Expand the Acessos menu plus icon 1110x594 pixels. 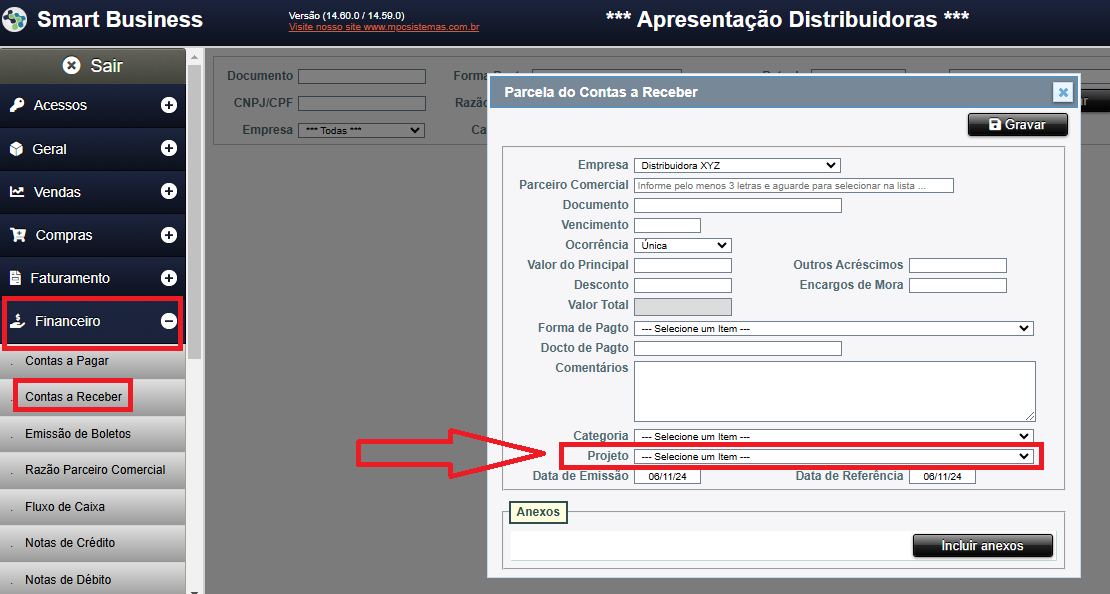(x=169, y=105)
